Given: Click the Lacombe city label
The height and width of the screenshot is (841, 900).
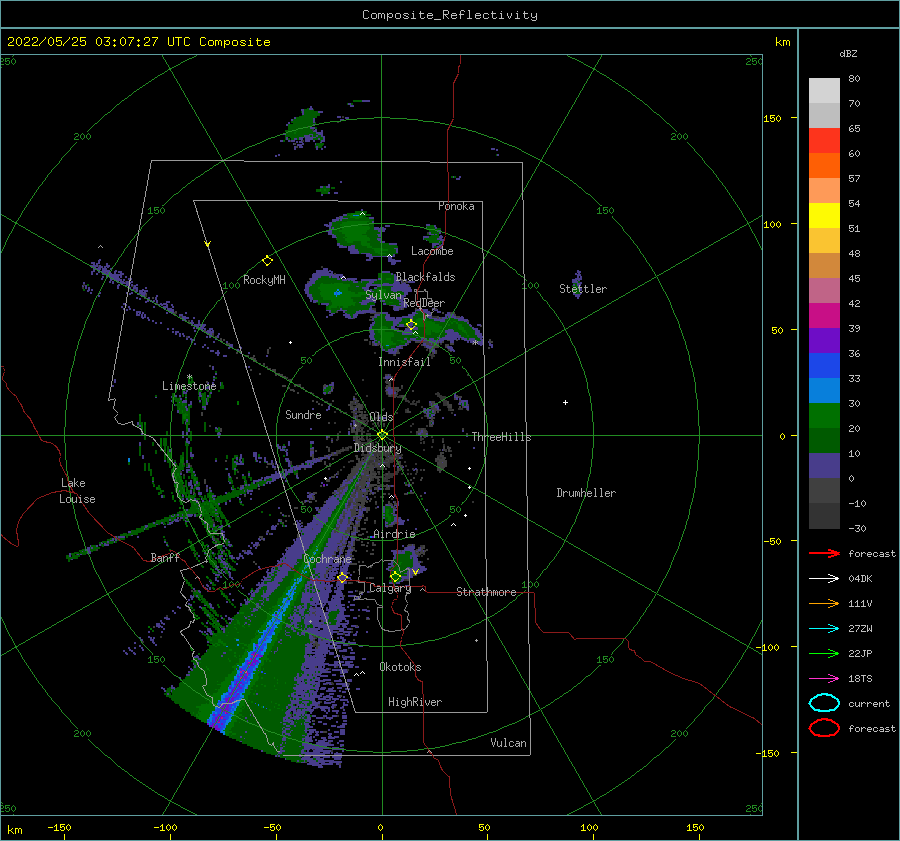Looking at the screenshot, I should 432,251.
